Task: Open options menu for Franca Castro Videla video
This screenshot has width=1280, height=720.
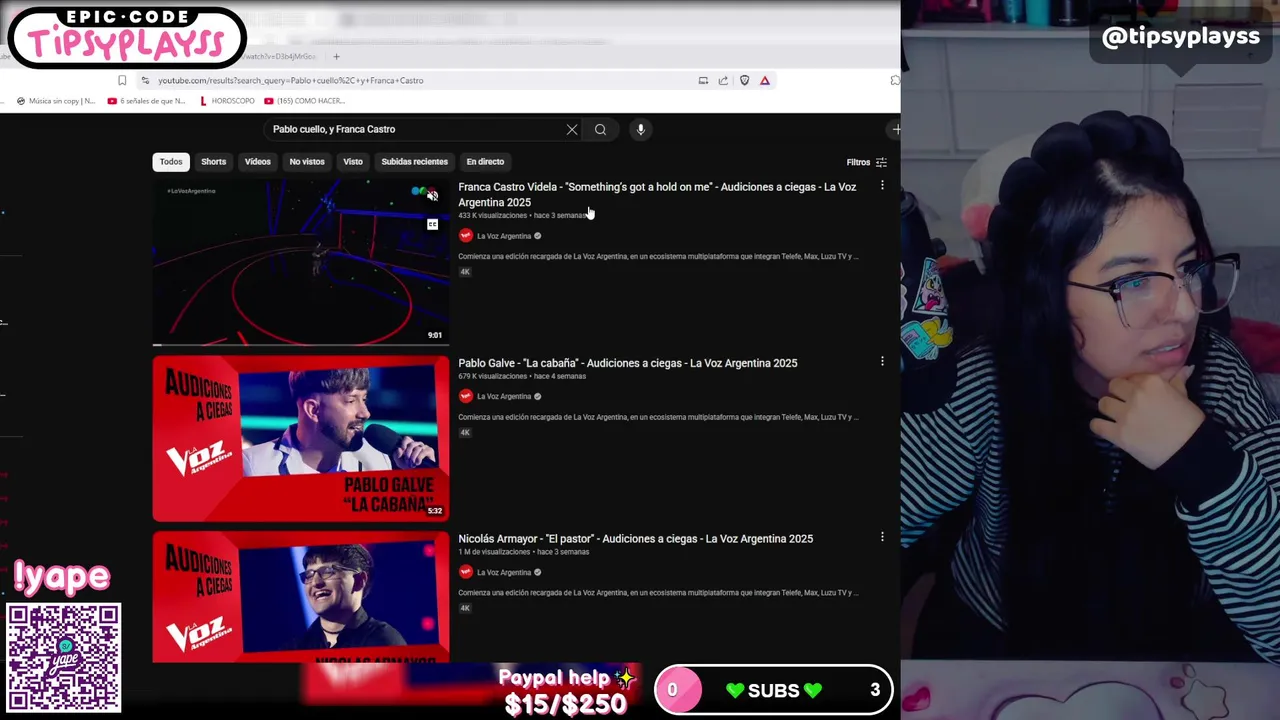Action: coord(882,186)
